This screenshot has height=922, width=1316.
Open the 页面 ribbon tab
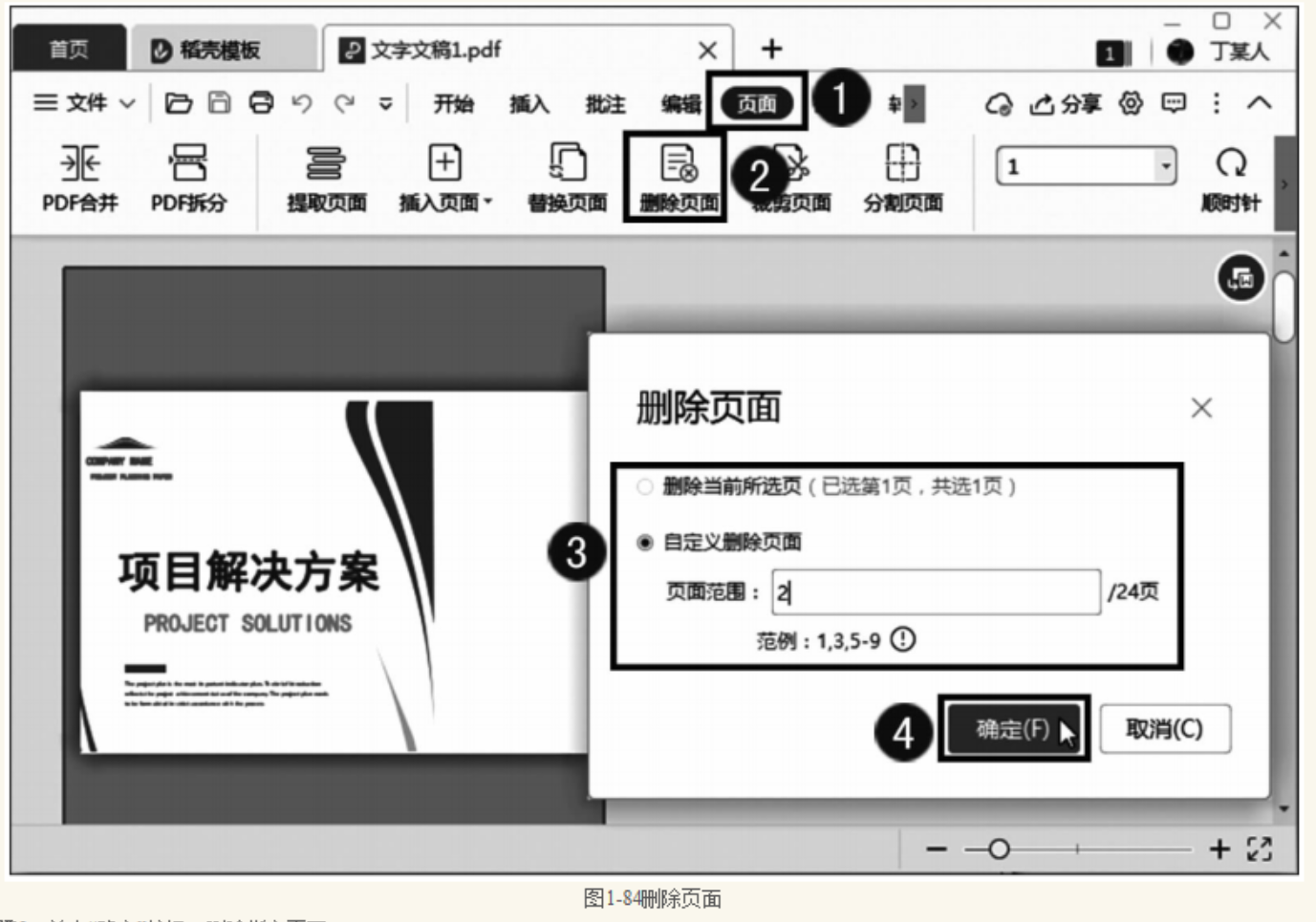[757, 103]
